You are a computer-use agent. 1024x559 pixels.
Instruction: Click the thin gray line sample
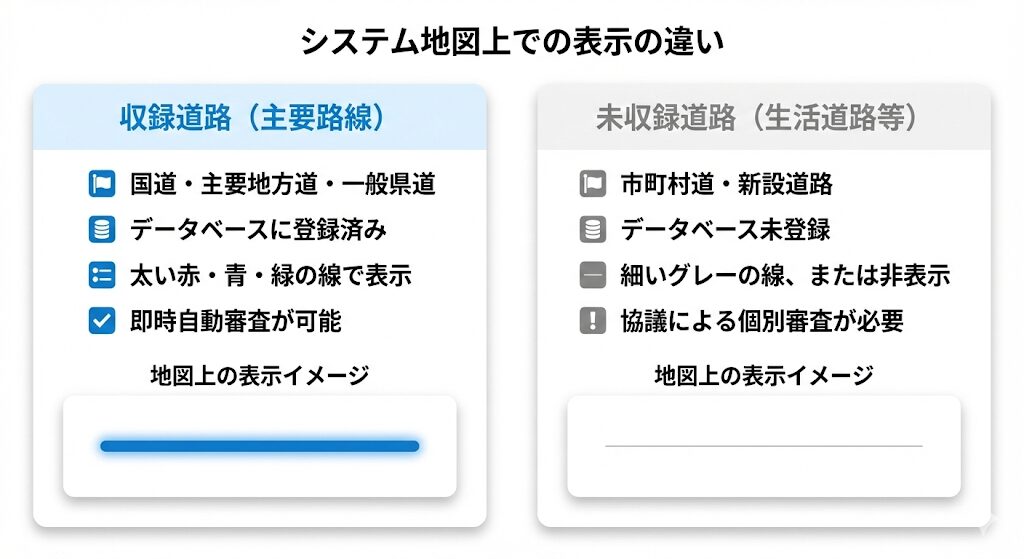[x=764, y=445]
